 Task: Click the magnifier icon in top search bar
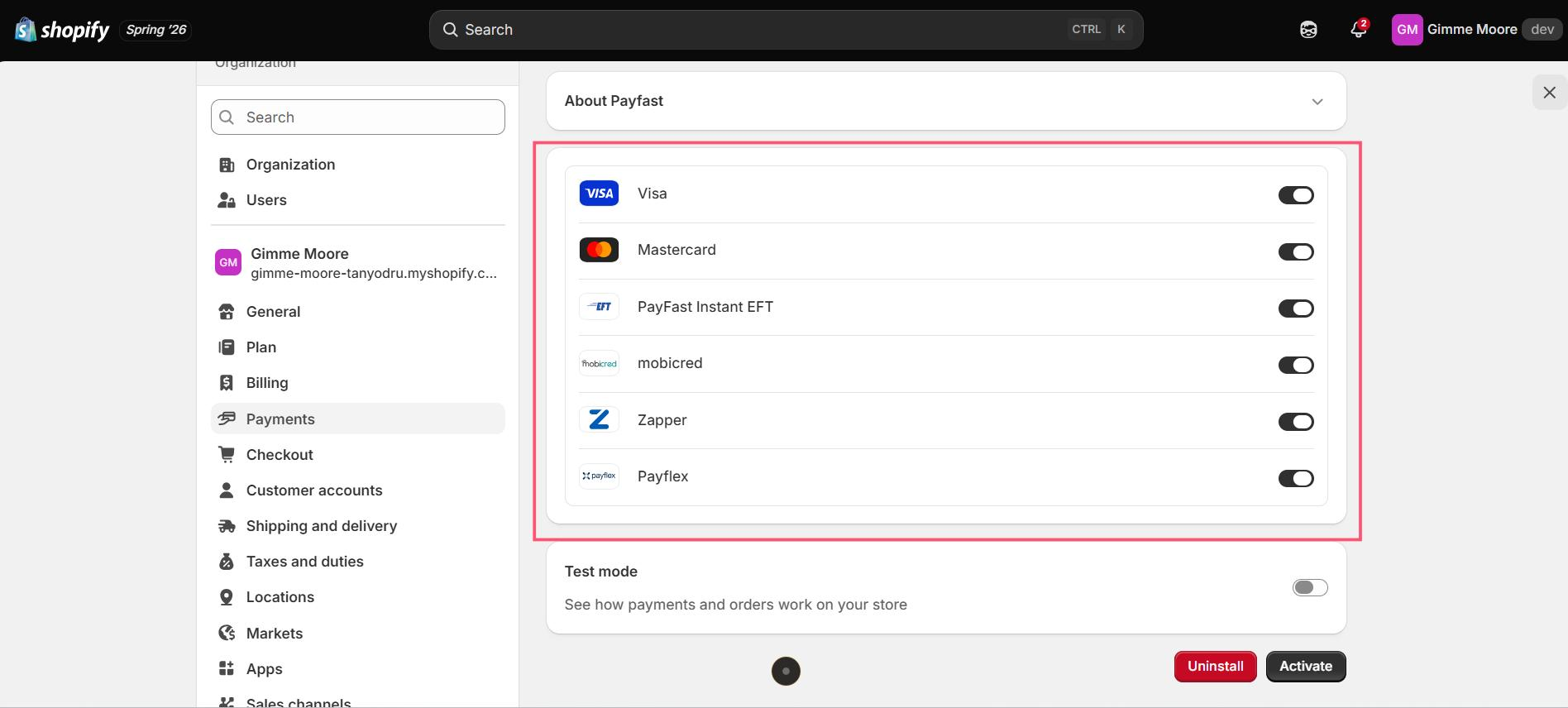point(450,30)
